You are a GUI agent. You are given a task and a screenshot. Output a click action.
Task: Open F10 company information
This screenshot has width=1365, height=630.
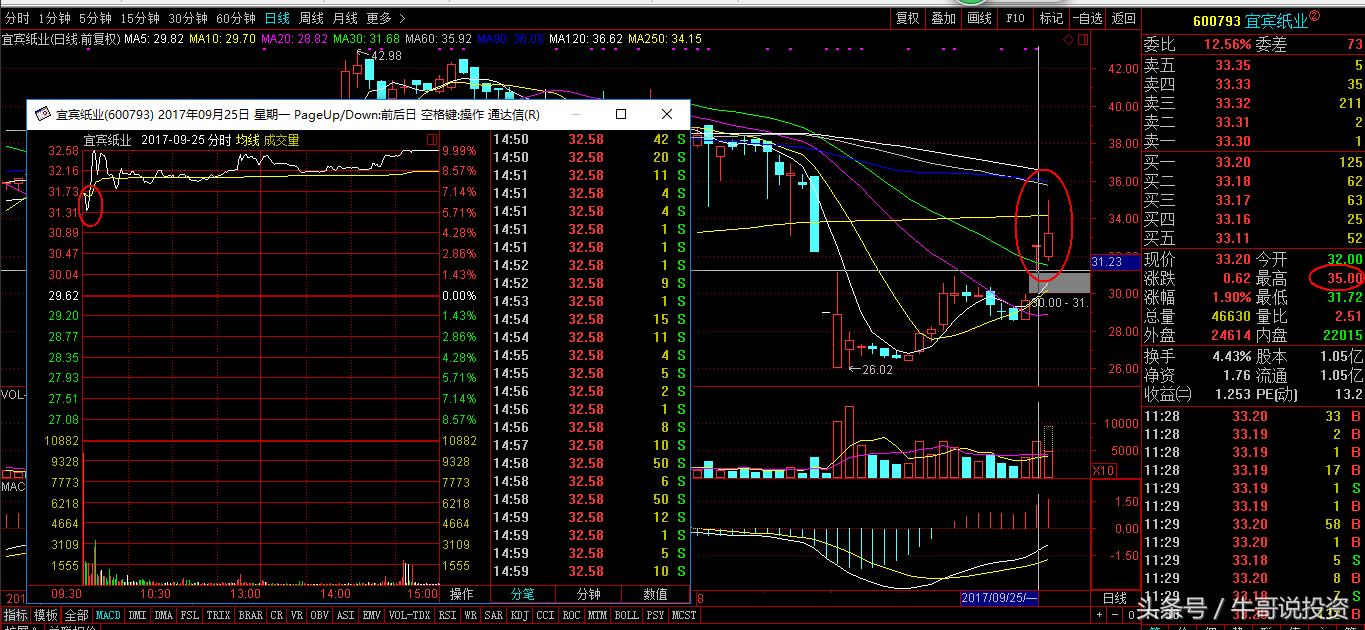click(x=1015, y=18)
